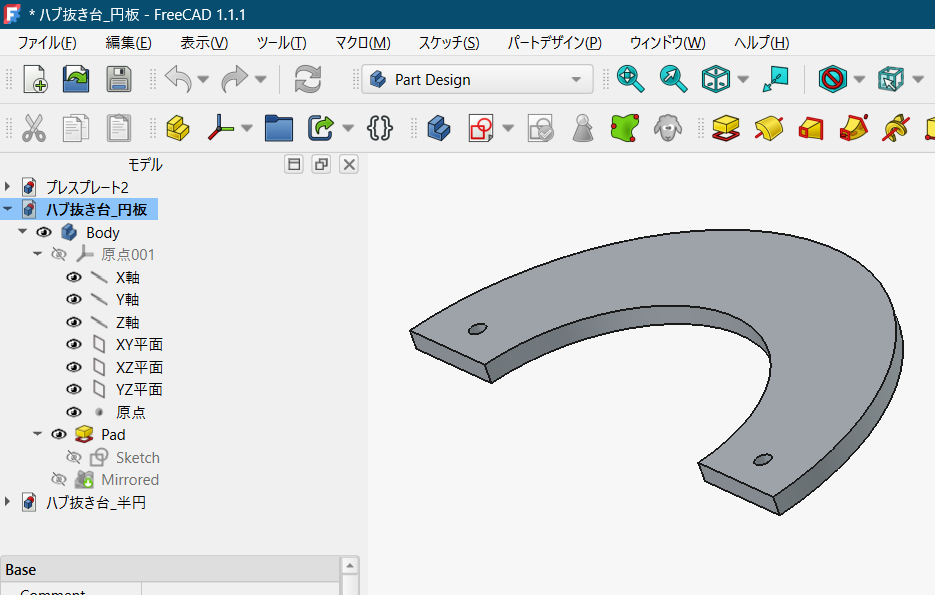Open the 編集(E) menu
935x595 pixels.
128,43
